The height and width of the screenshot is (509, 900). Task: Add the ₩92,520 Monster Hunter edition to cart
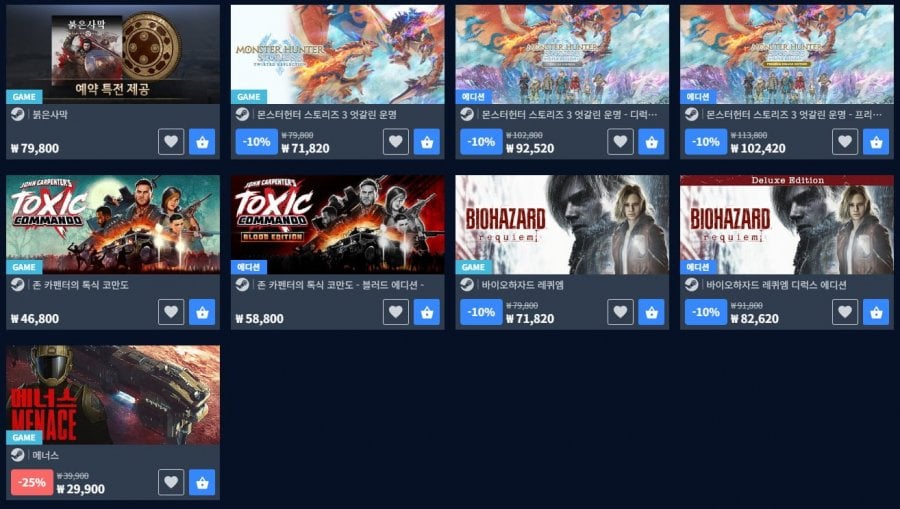[651, 142]
